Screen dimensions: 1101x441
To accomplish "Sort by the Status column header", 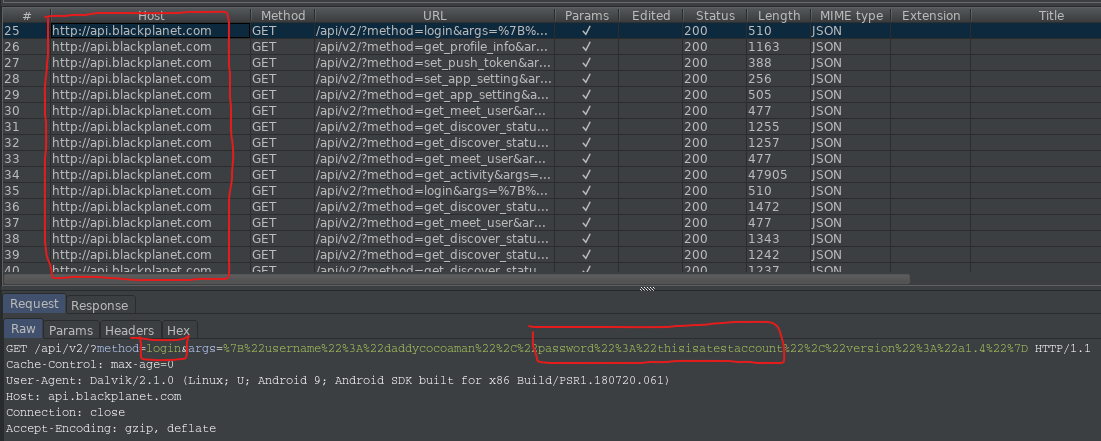I will (715, 16).
